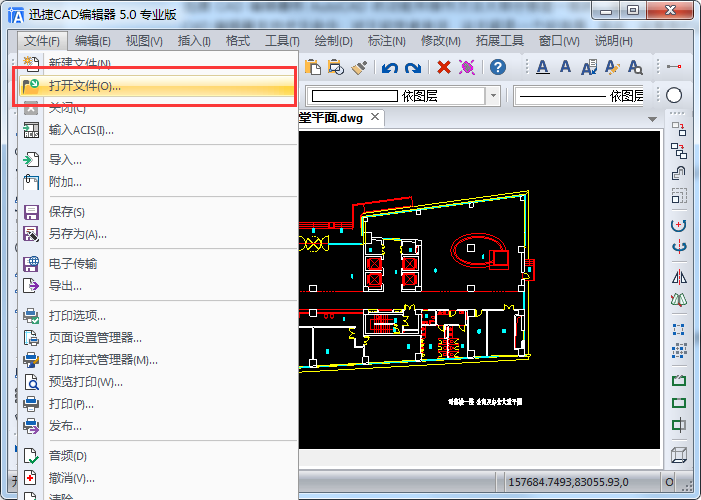Click the application logo in title bar
Screen dimensions: 701x500
(x=16, y=15)
